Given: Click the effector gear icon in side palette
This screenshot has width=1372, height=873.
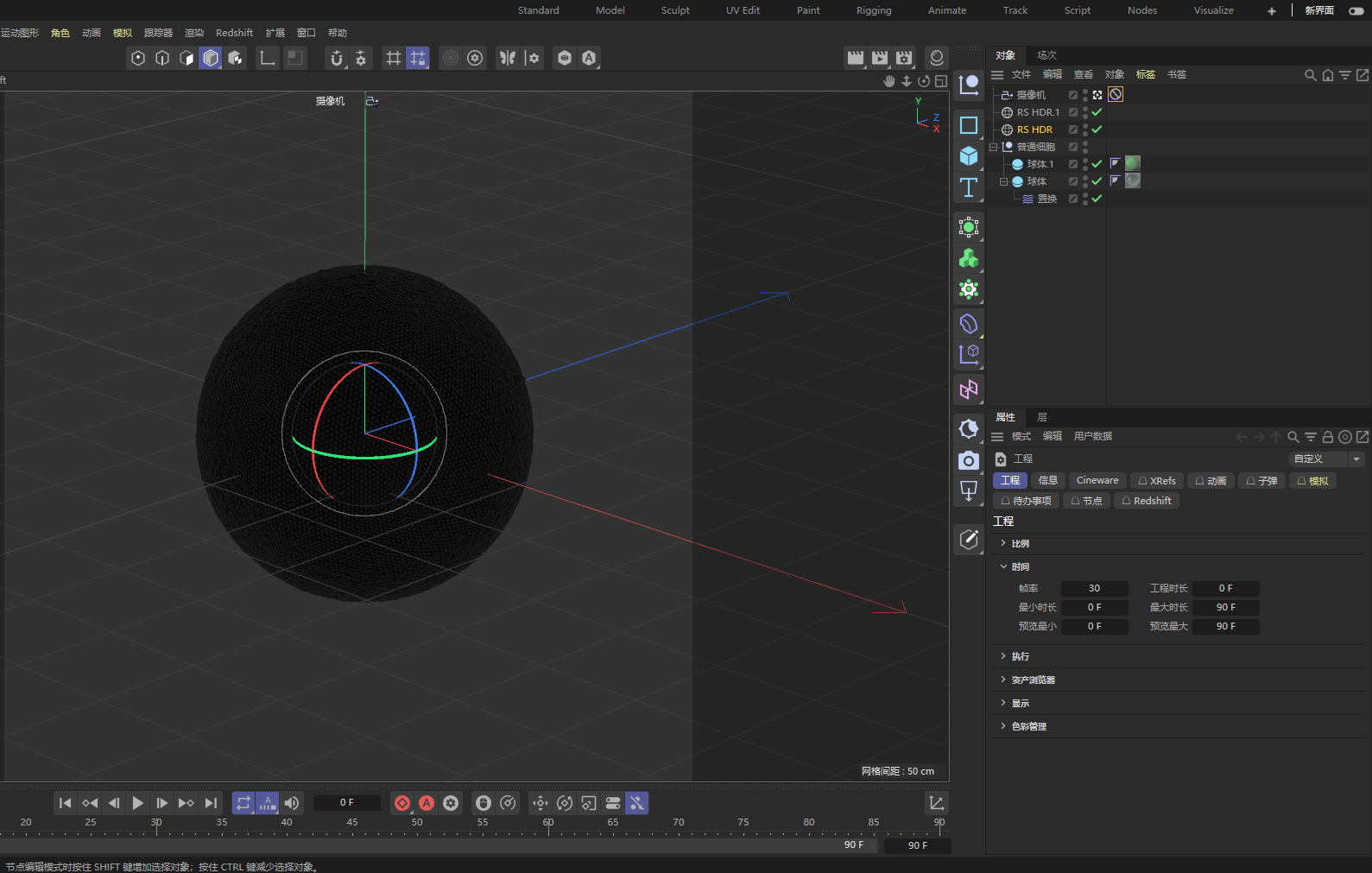Looking at the screenshot, I should click(x=969, y=289).
